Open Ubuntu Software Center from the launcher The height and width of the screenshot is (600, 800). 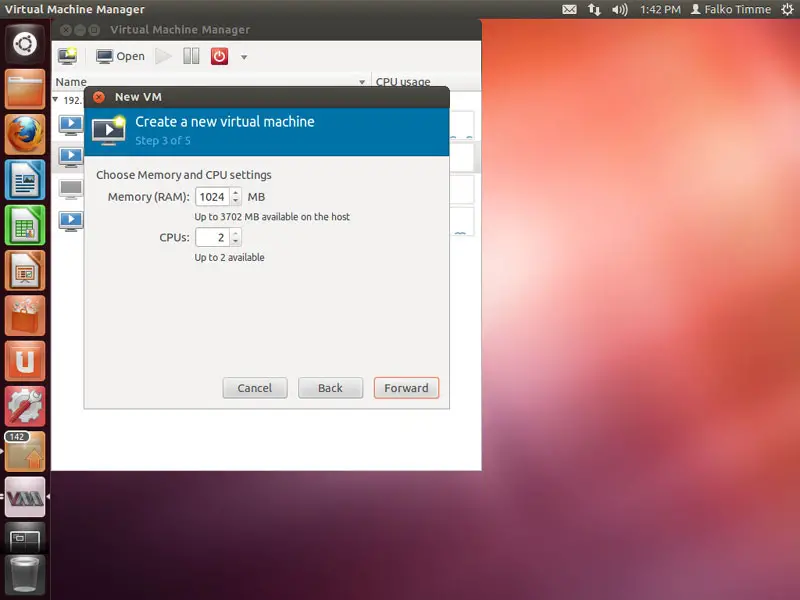click(x=24, y=316)
